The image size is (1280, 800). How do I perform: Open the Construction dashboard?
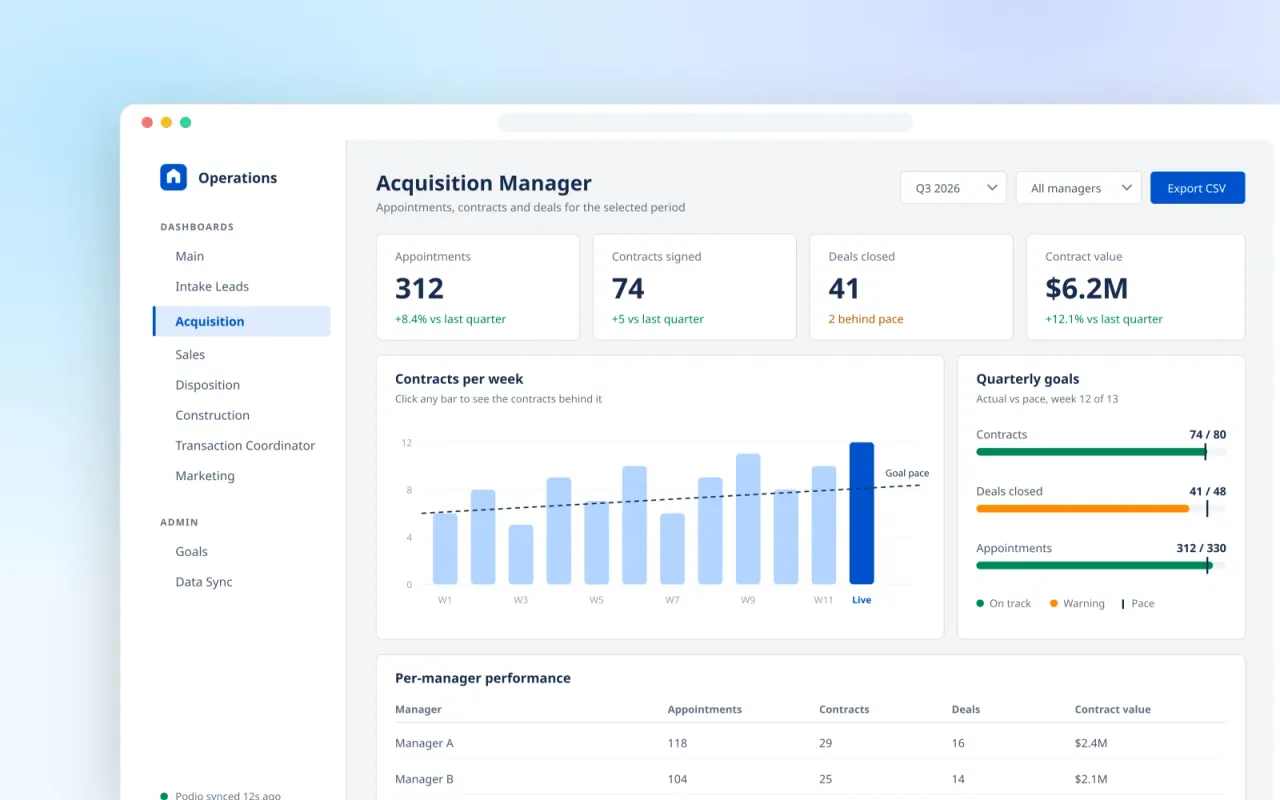tap(213, 415)
